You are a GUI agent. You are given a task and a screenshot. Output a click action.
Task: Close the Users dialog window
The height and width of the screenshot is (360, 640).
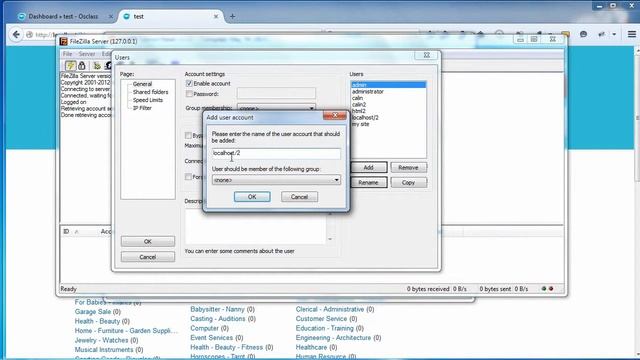click(x=427, y=55)
